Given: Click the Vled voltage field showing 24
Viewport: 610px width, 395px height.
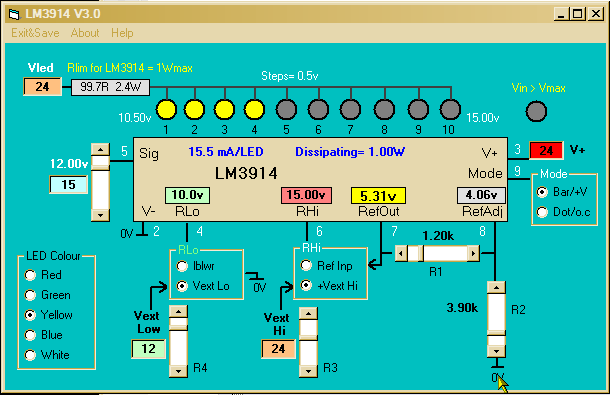Looking at the screenshot, I should point(42,86).
